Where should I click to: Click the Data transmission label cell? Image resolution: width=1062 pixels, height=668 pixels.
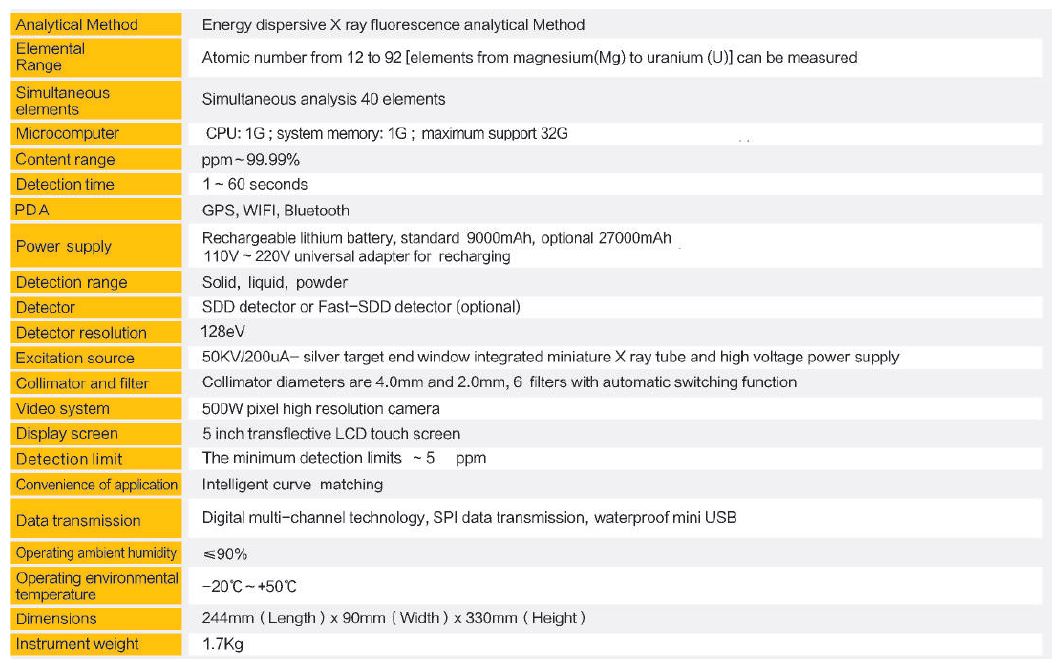pos(78,520)
